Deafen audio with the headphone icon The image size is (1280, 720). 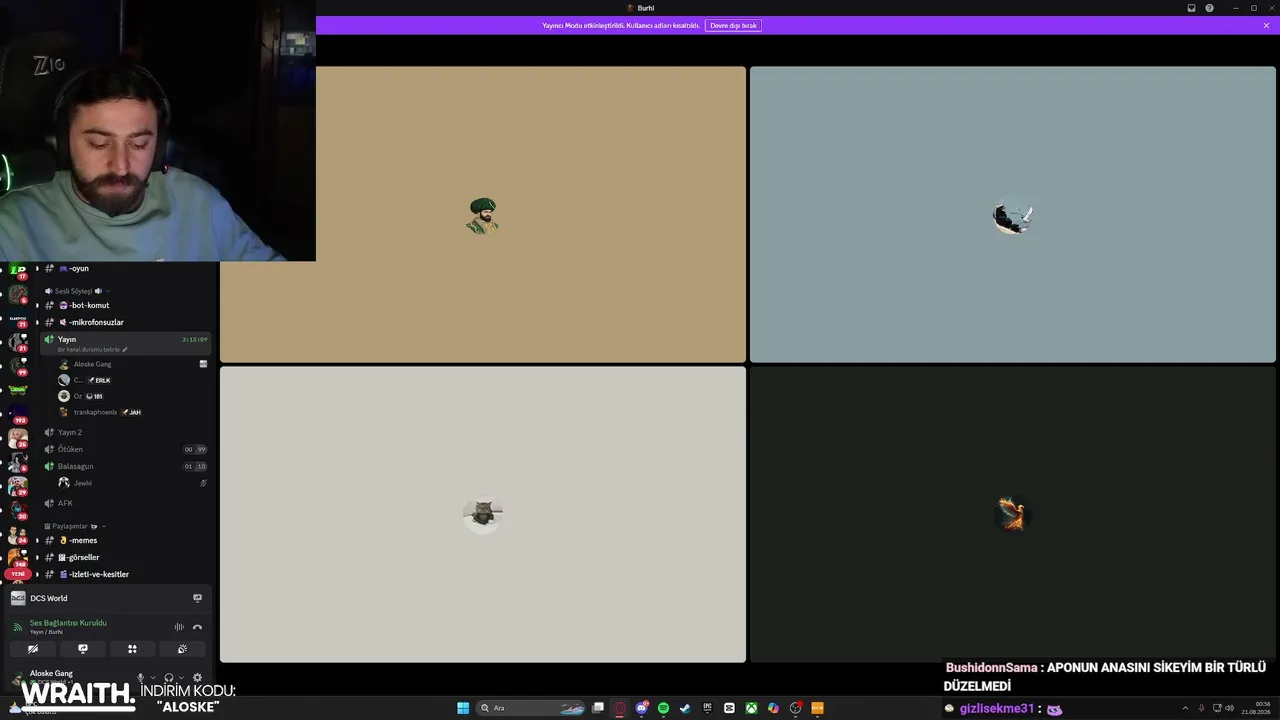168,678
